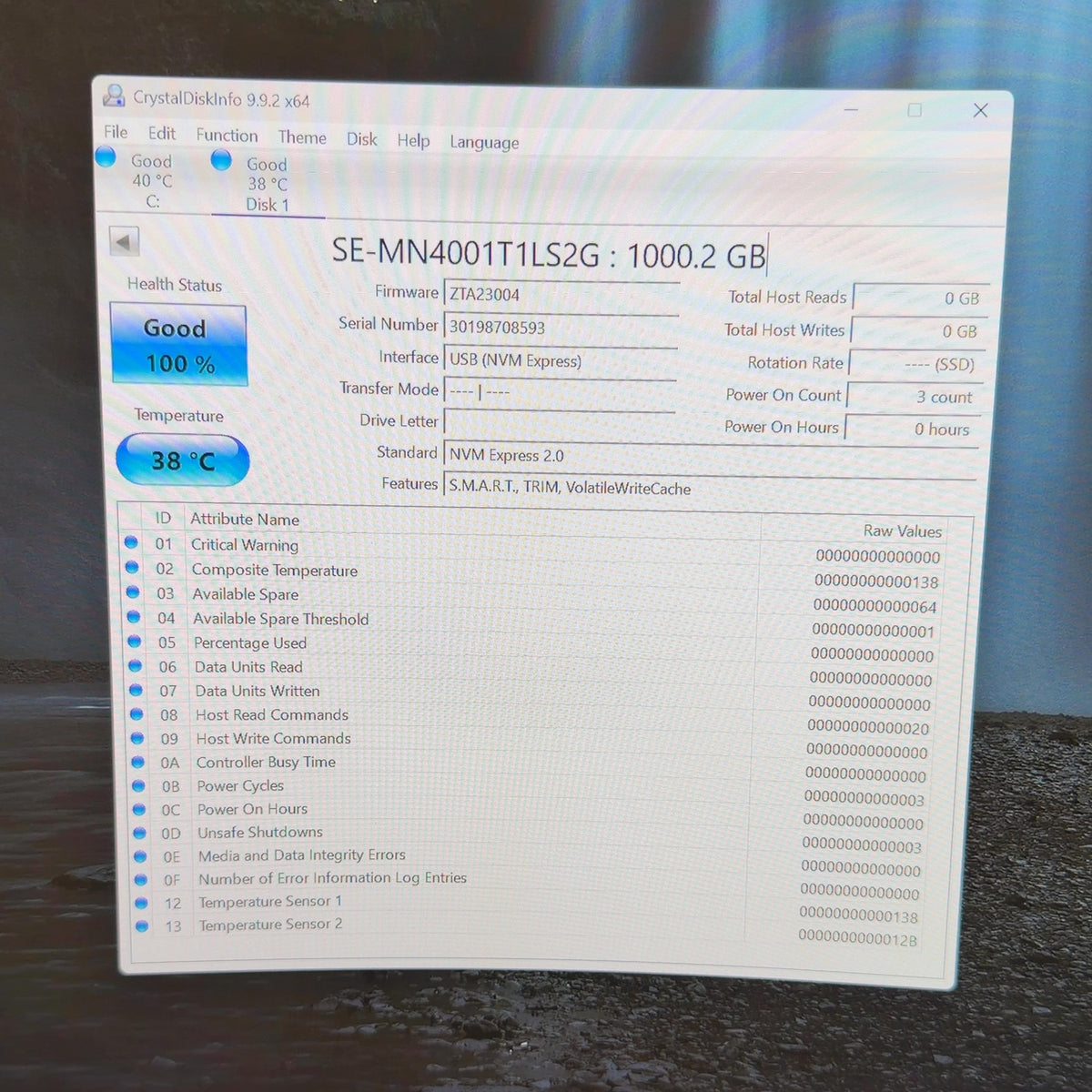1092x1092 pixels.
Task: Go to previous disk with the left arrow
Action: 124,242
